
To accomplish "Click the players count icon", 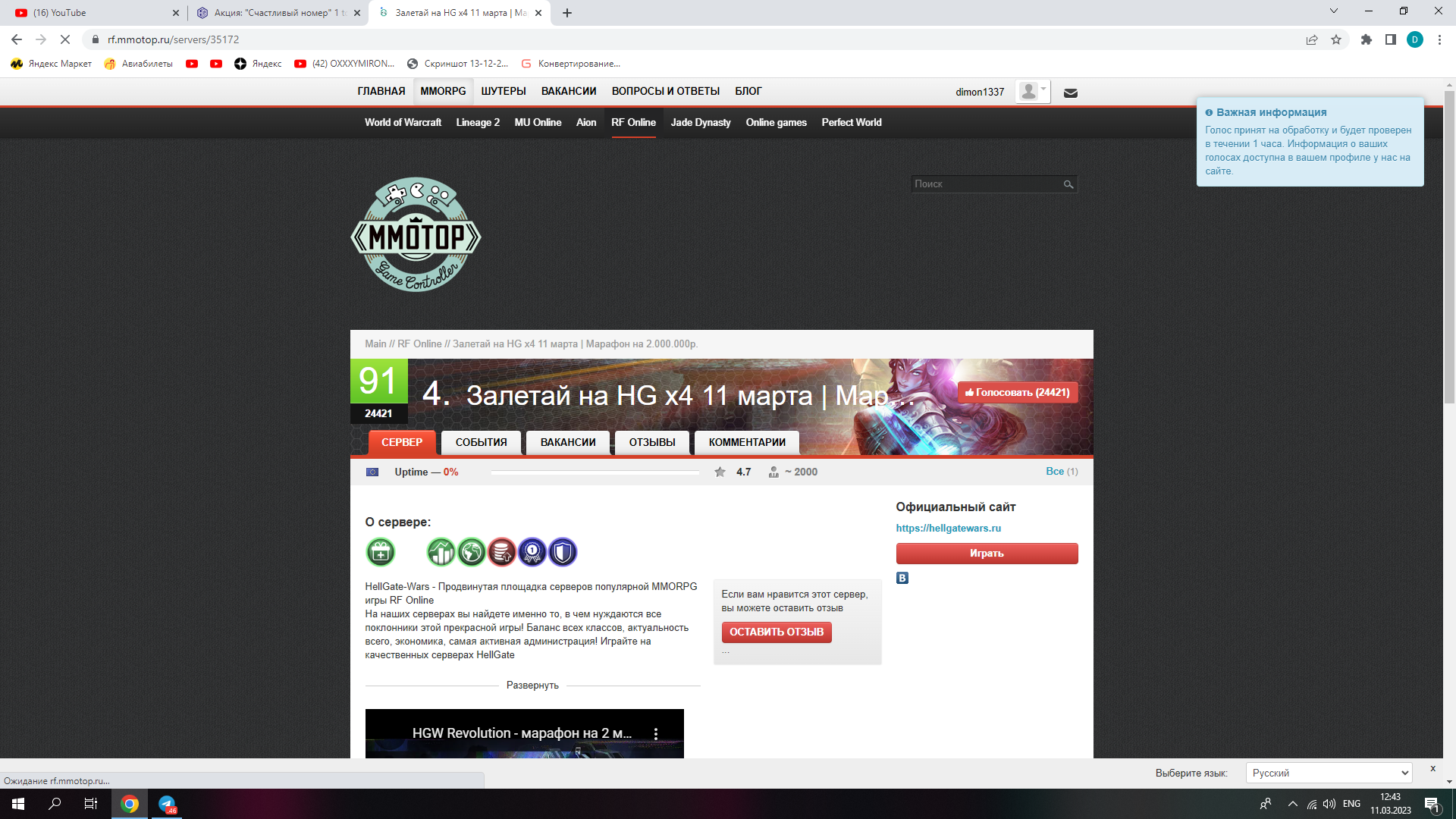I will tap(773, 472).
